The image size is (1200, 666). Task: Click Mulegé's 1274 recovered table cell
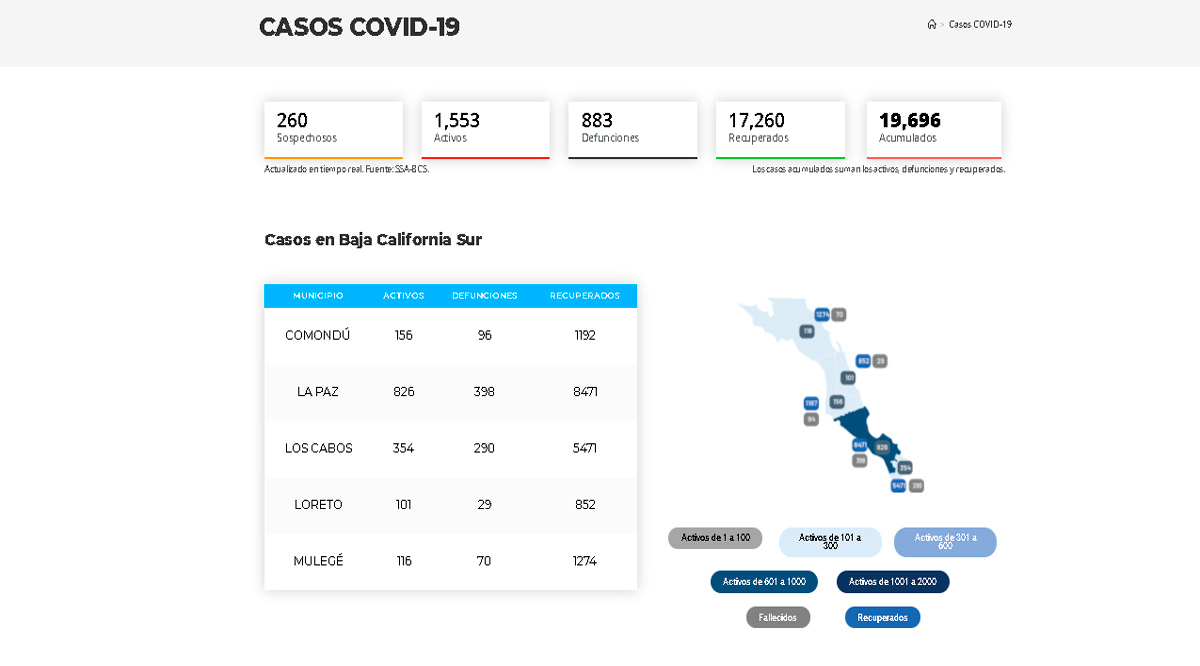[585, 561]
